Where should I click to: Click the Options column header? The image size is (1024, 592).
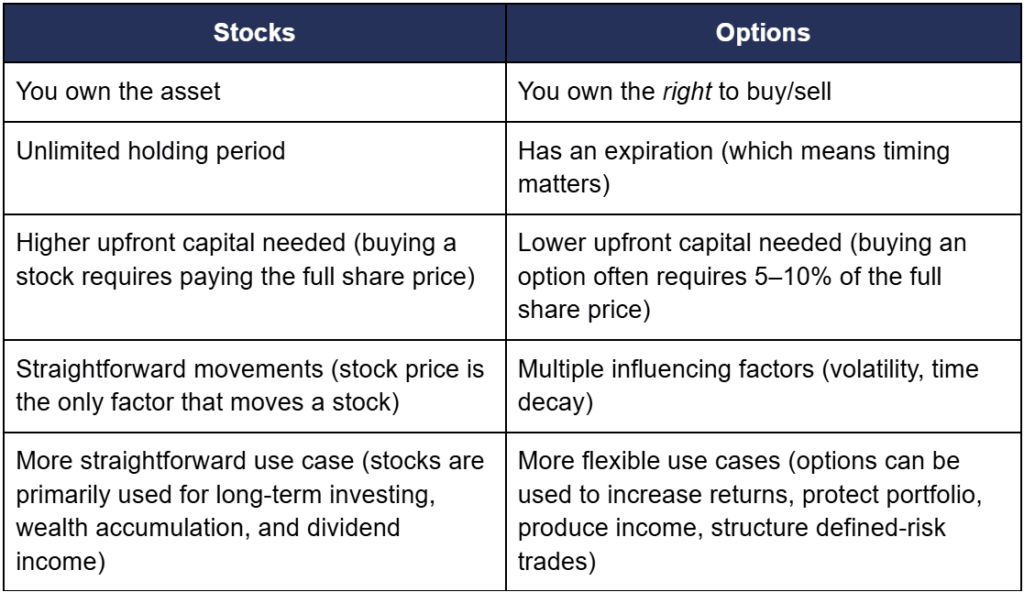[x=763, y=33]
